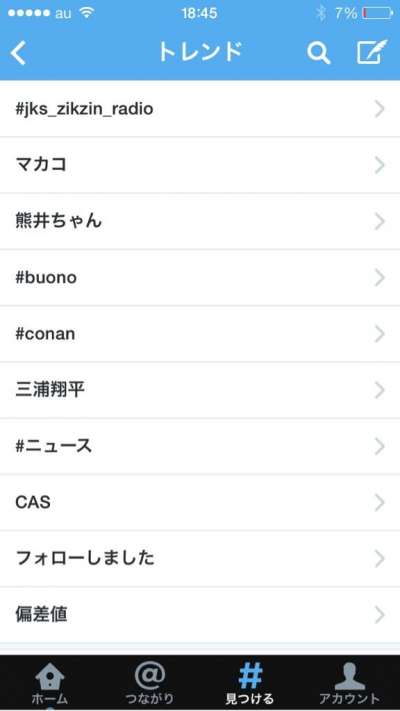Open the CAS trend
The height and width of the screenshot is (711, 400).
pos(200,502)
